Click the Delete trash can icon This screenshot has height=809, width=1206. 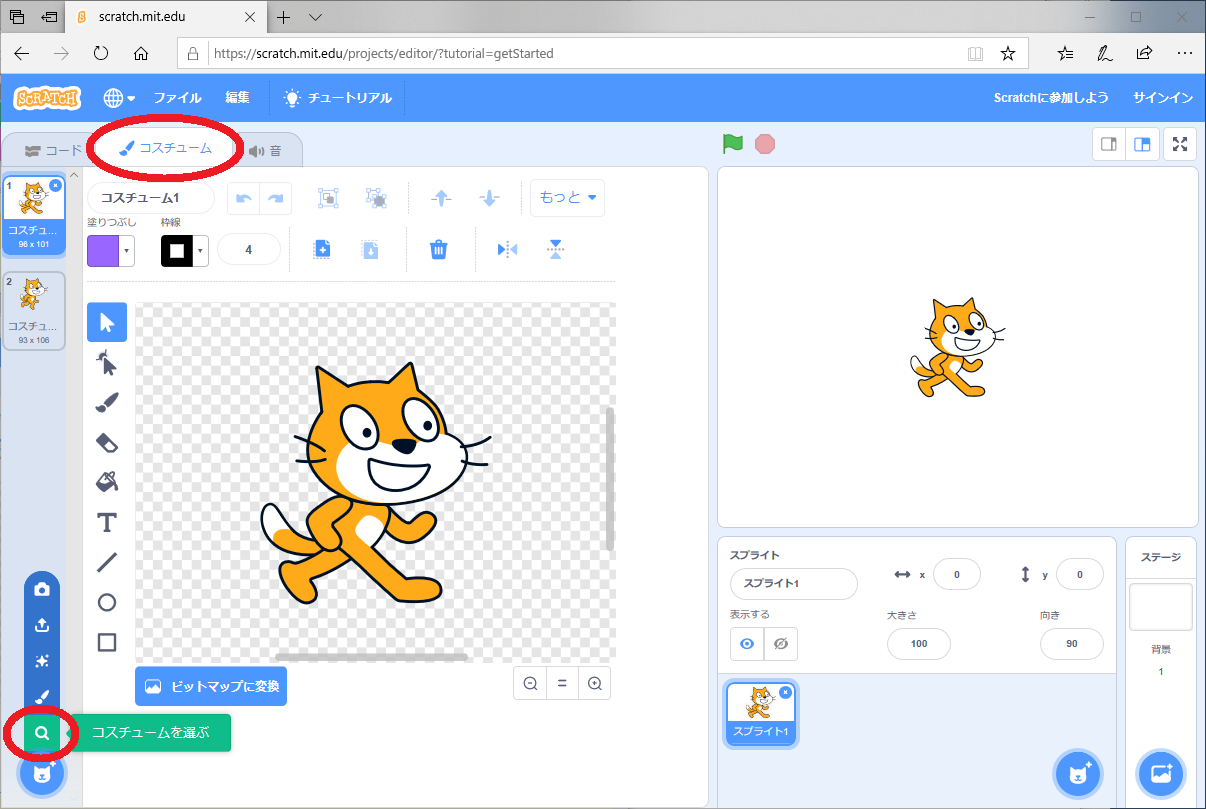438,249
